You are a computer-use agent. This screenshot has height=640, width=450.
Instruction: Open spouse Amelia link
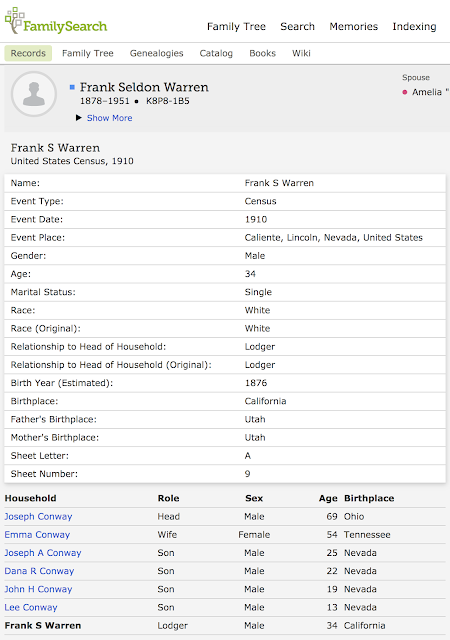[430, 92]
